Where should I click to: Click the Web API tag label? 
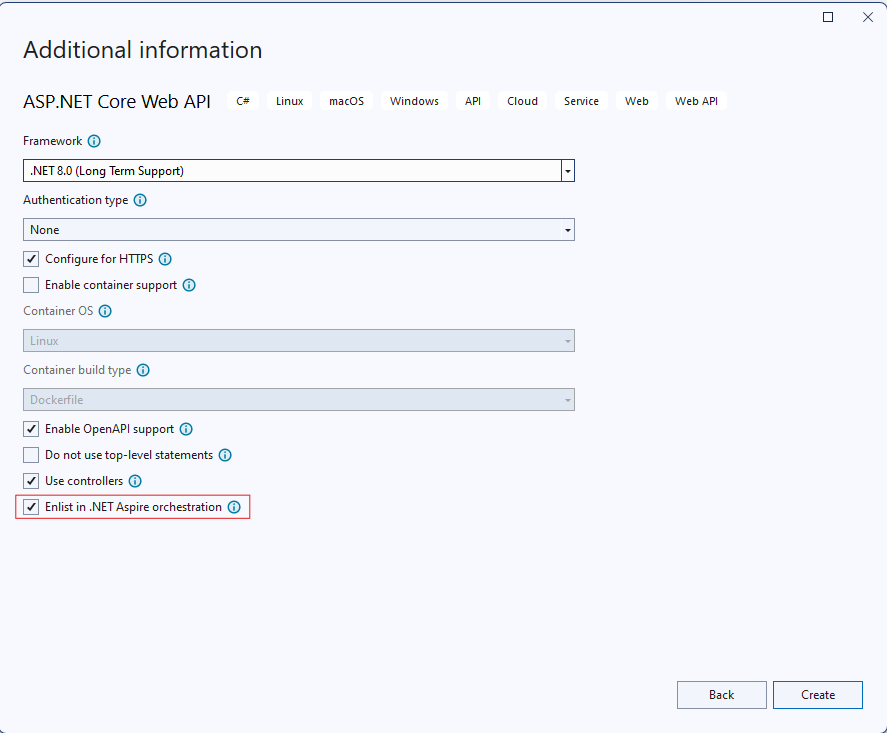point(696,101)
